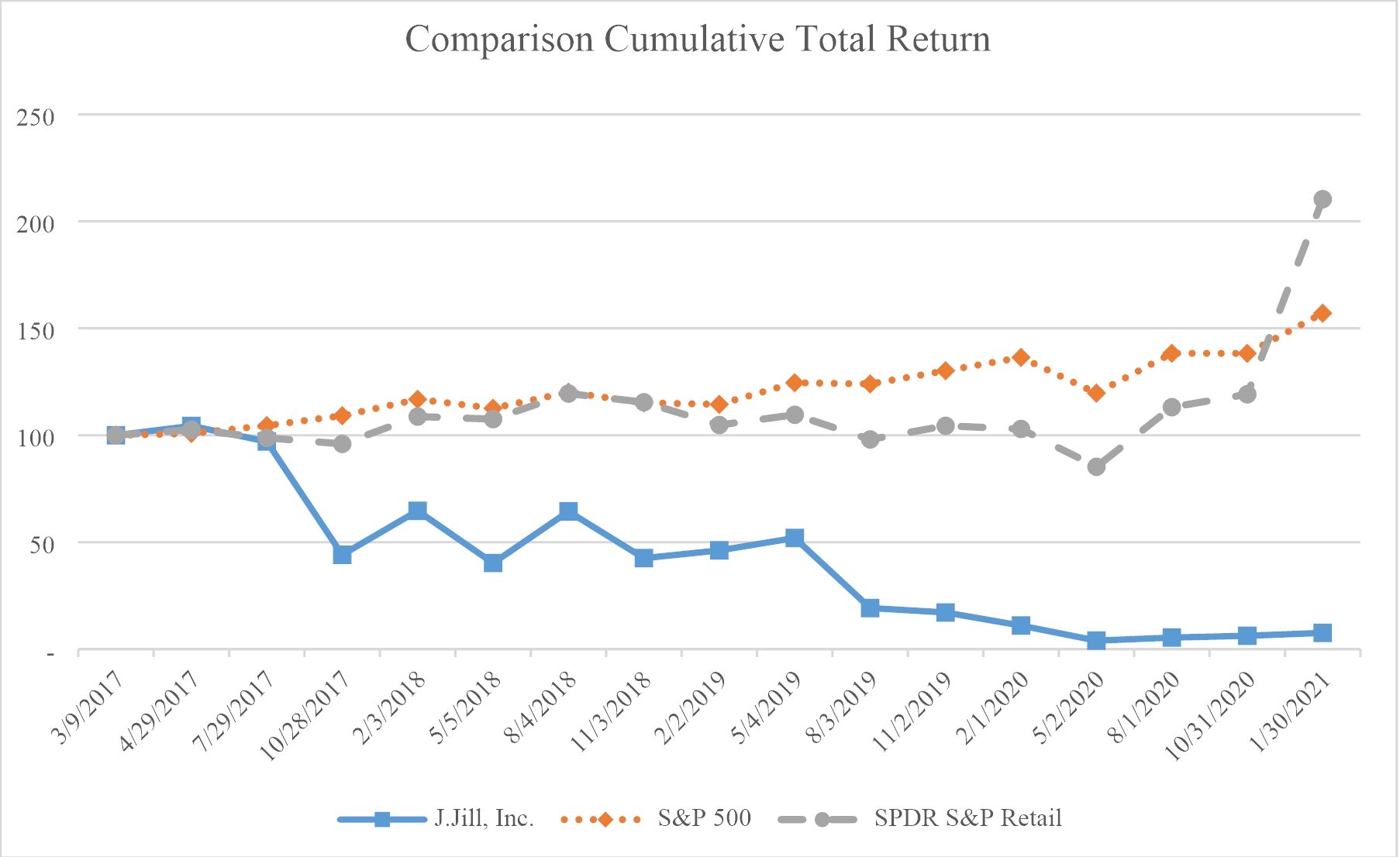
Task: Click the S&P 500 orange diamond at 1/30/2021
Action: click(x=1322, y=313)
